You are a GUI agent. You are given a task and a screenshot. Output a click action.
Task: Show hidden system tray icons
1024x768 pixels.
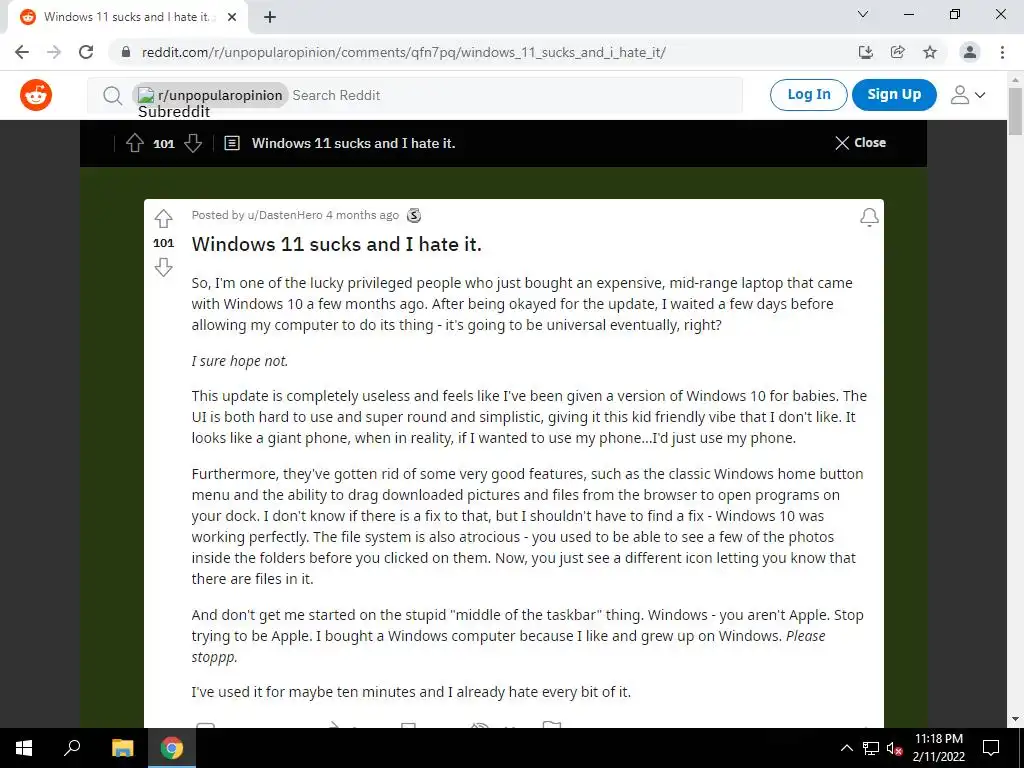click(x=846, y=748)
